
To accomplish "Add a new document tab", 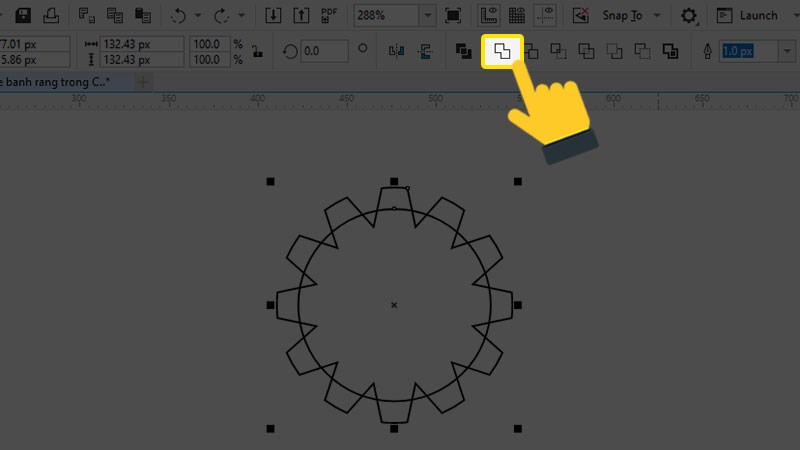I will click(144, 81).
